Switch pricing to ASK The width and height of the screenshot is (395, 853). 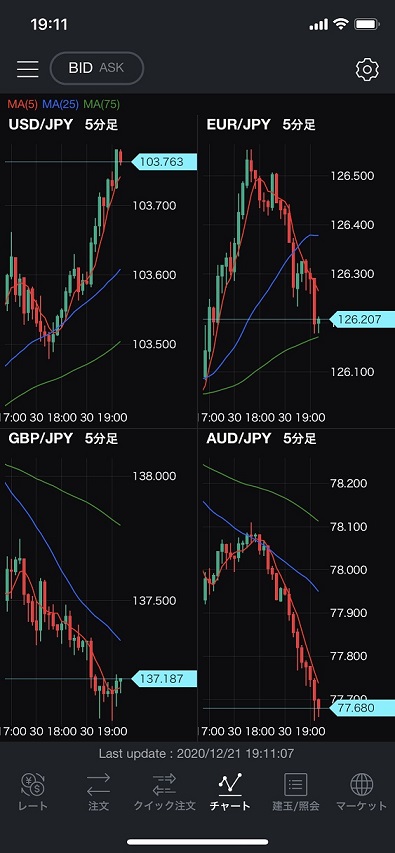(112, 68)
